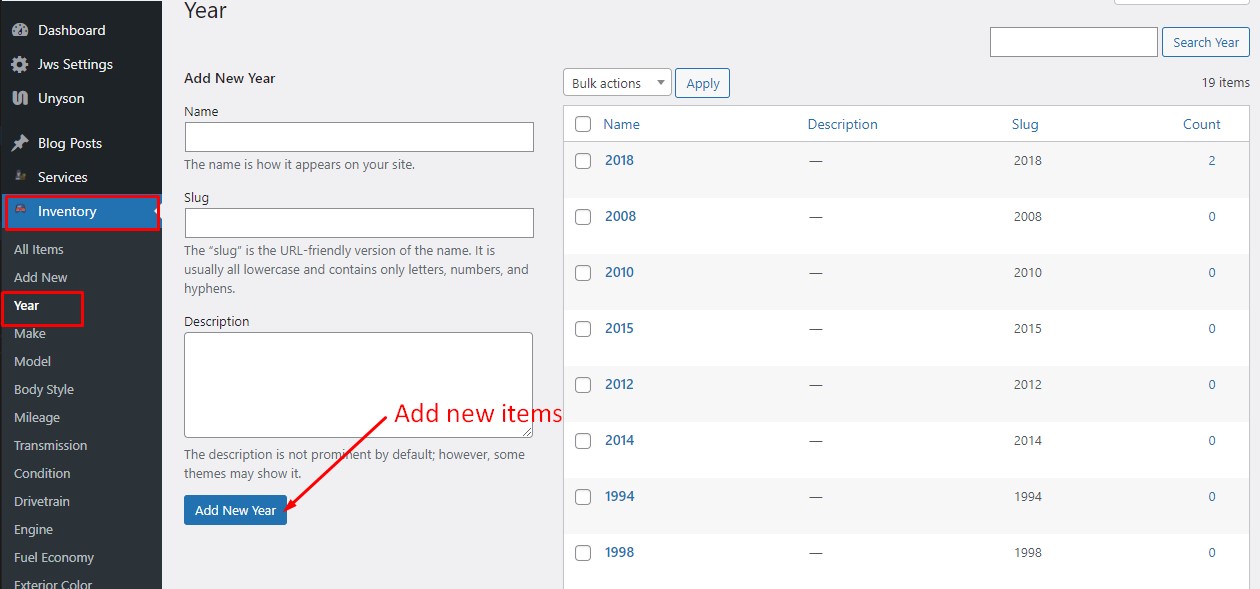
Task: Apply the selected bulk action
Action: [x=702, y=83]
